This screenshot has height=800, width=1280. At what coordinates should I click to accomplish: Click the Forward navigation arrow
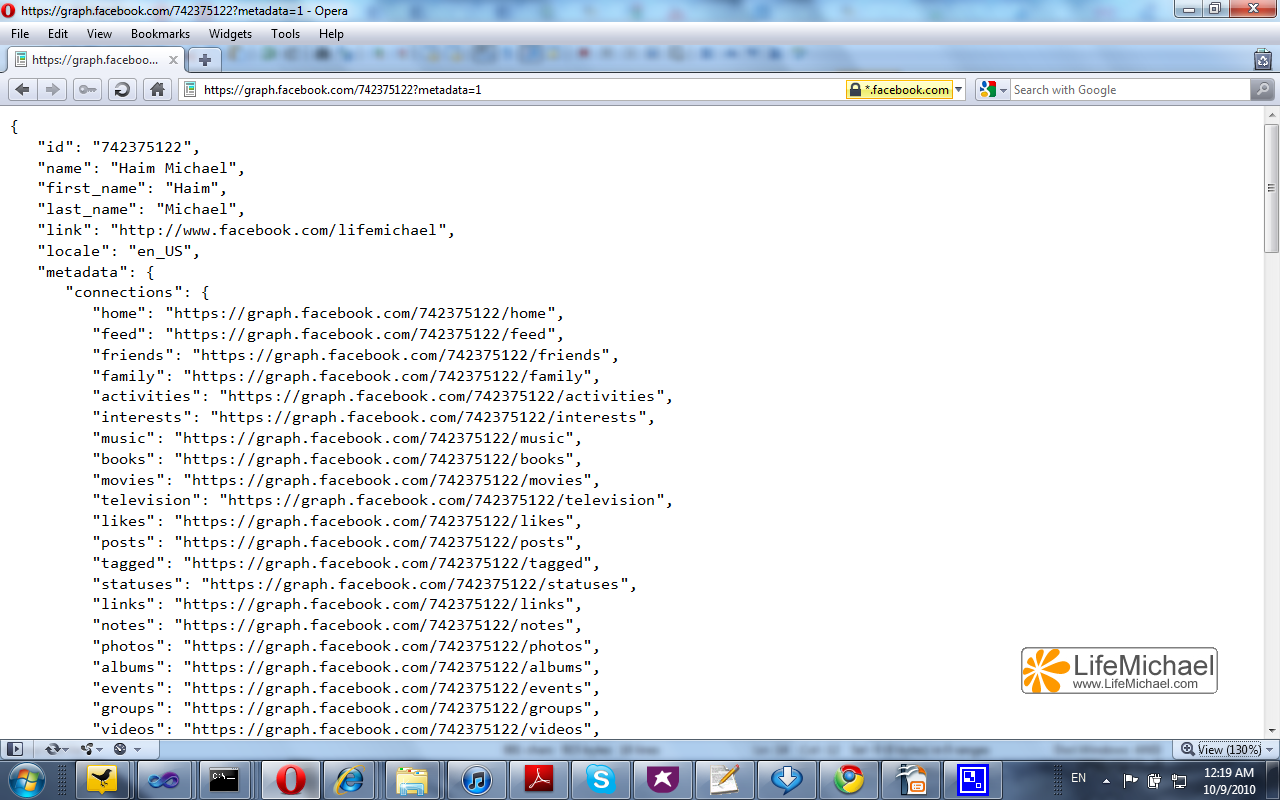pyautogui.click(x=52, y=90)
